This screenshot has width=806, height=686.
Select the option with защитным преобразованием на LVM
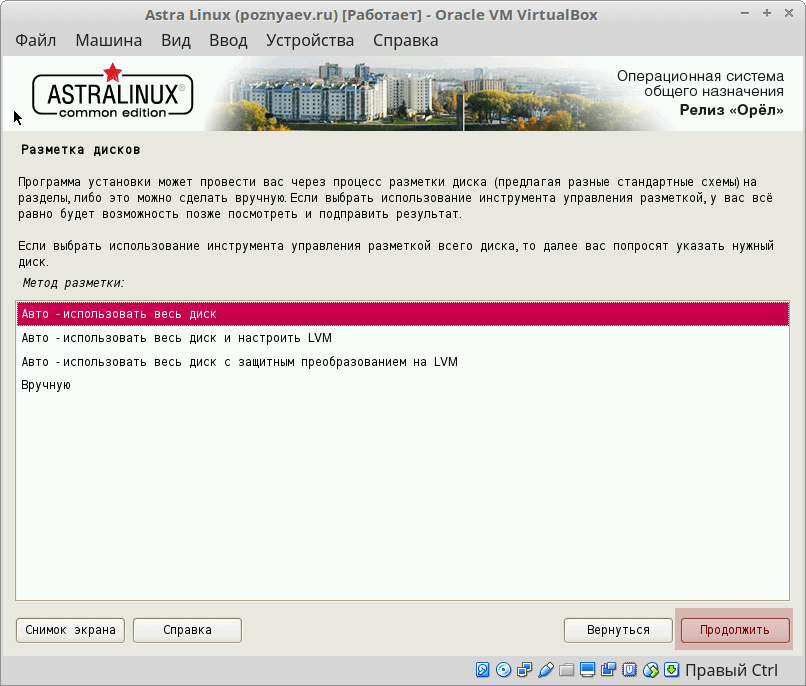point(402,362)
